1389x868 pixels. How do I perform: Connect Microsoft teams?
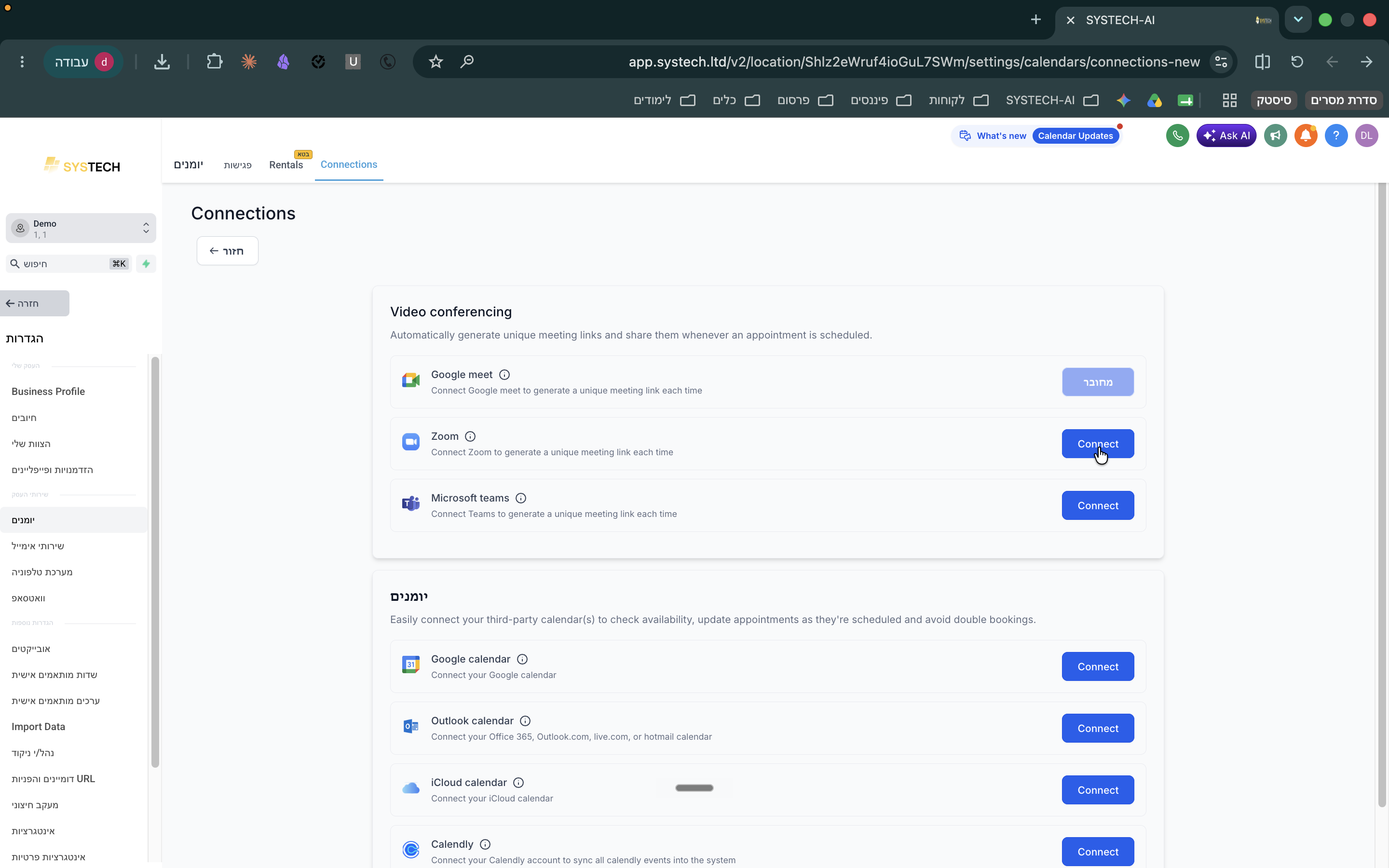(x=1097, y=506)
